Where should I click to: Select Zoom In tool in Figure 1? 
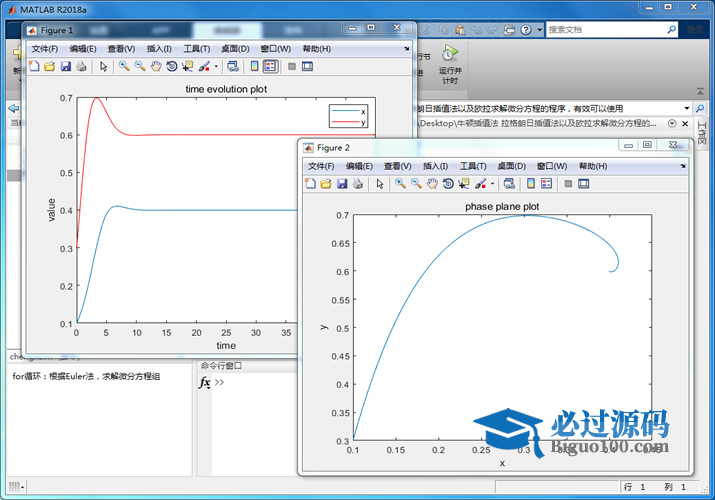coord(124,67)
